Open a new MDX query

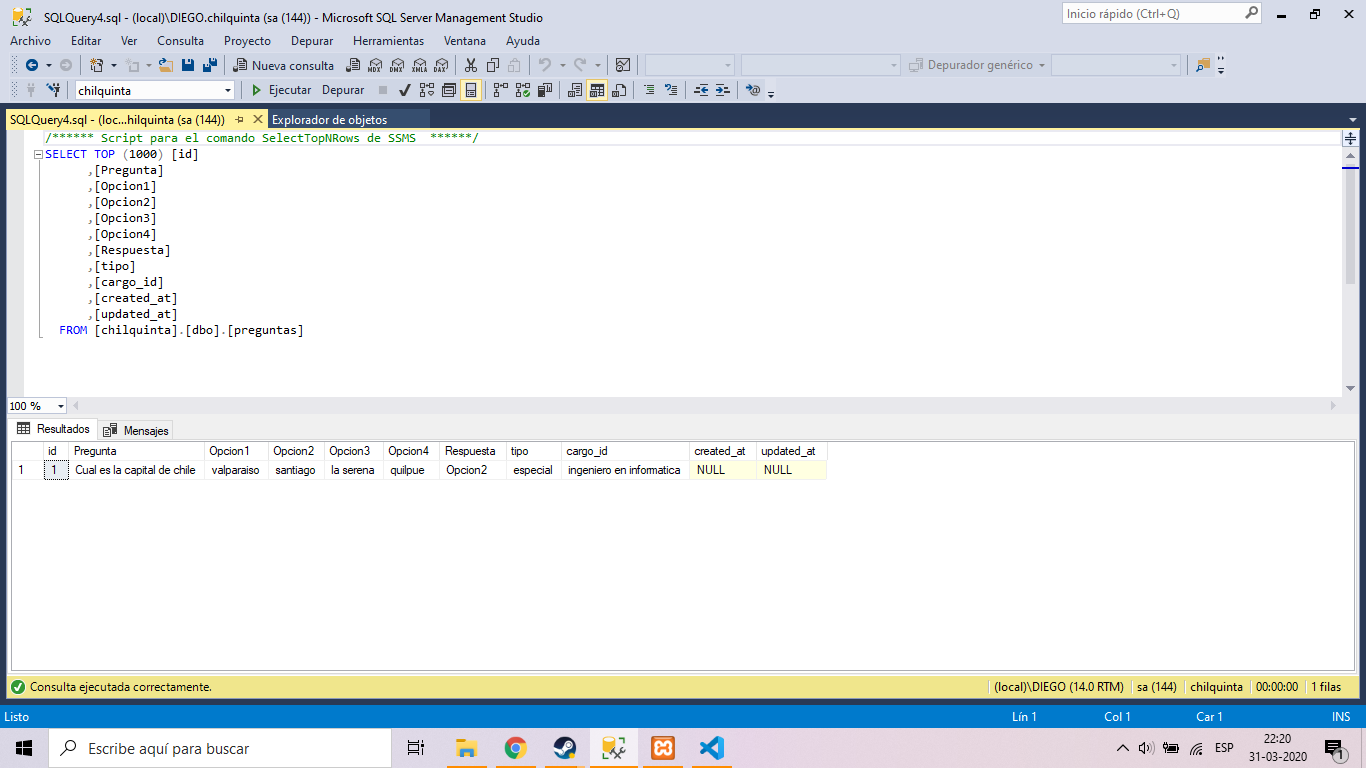click(374, 65)
